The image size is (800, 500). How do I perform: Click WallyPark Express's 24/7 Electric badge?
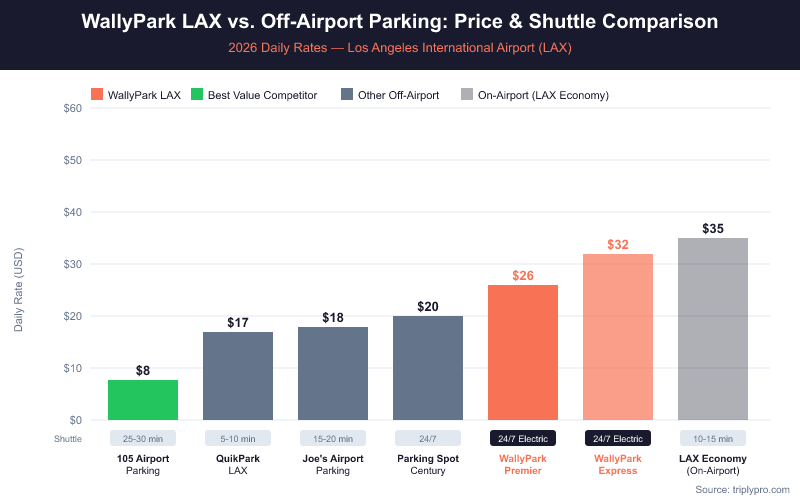pos(618,438)
